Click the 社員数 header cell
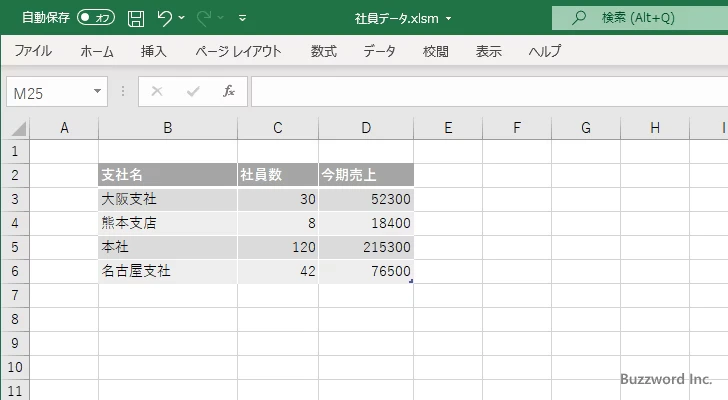The width and height of the screenshot is (728, 400). [x=278, y=175]
